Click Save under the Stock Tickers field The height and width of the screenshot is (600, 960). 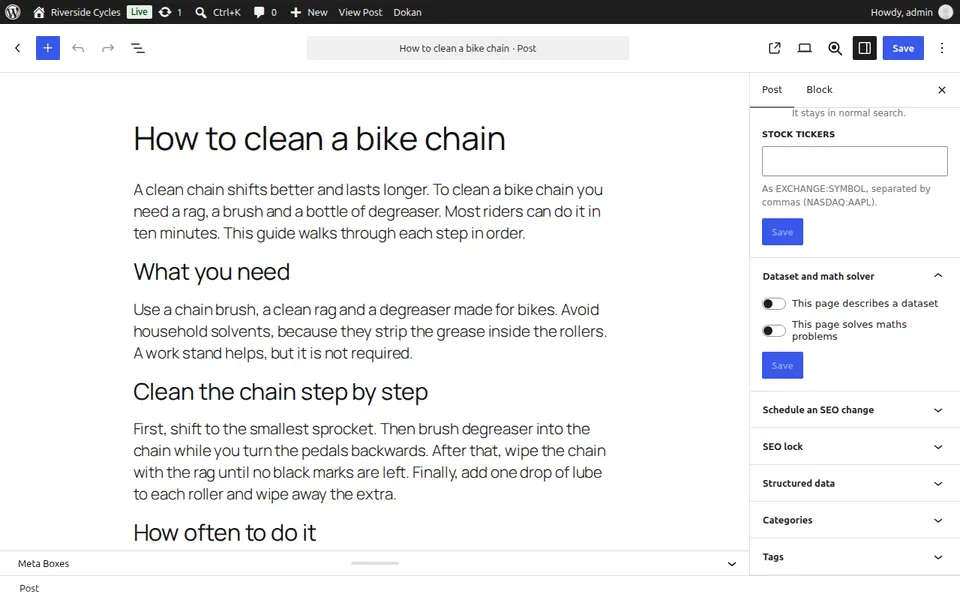click(x=782, y=232)
